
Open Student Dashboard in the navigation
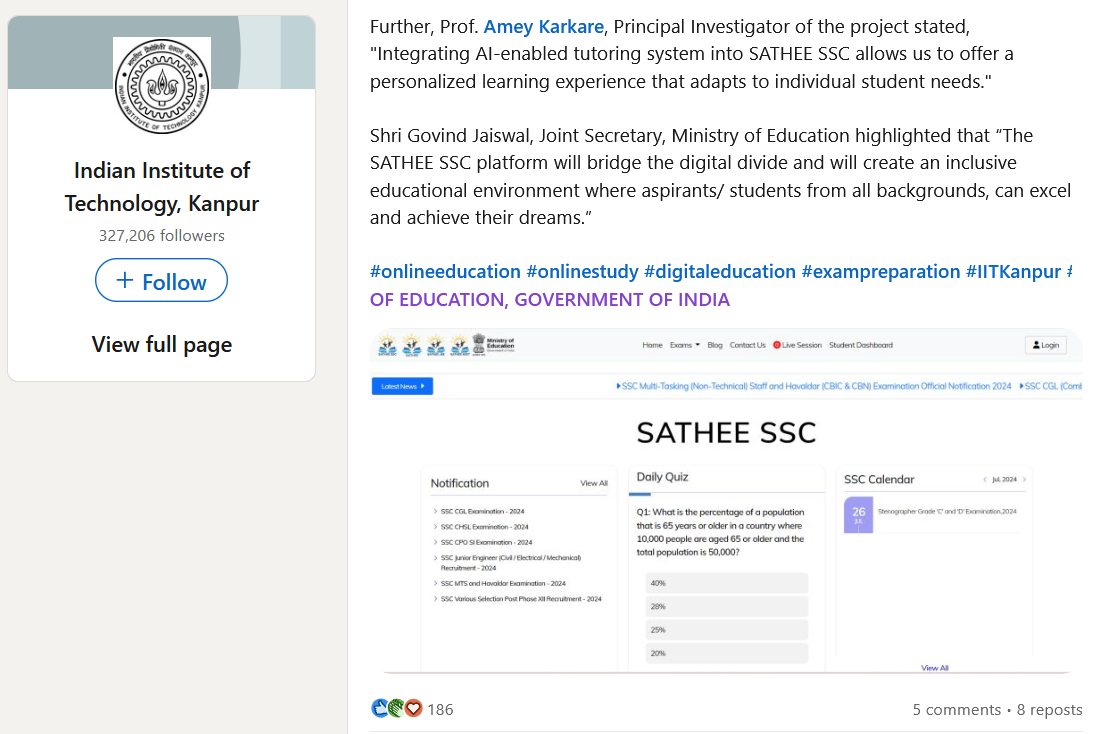coord(861,345)
